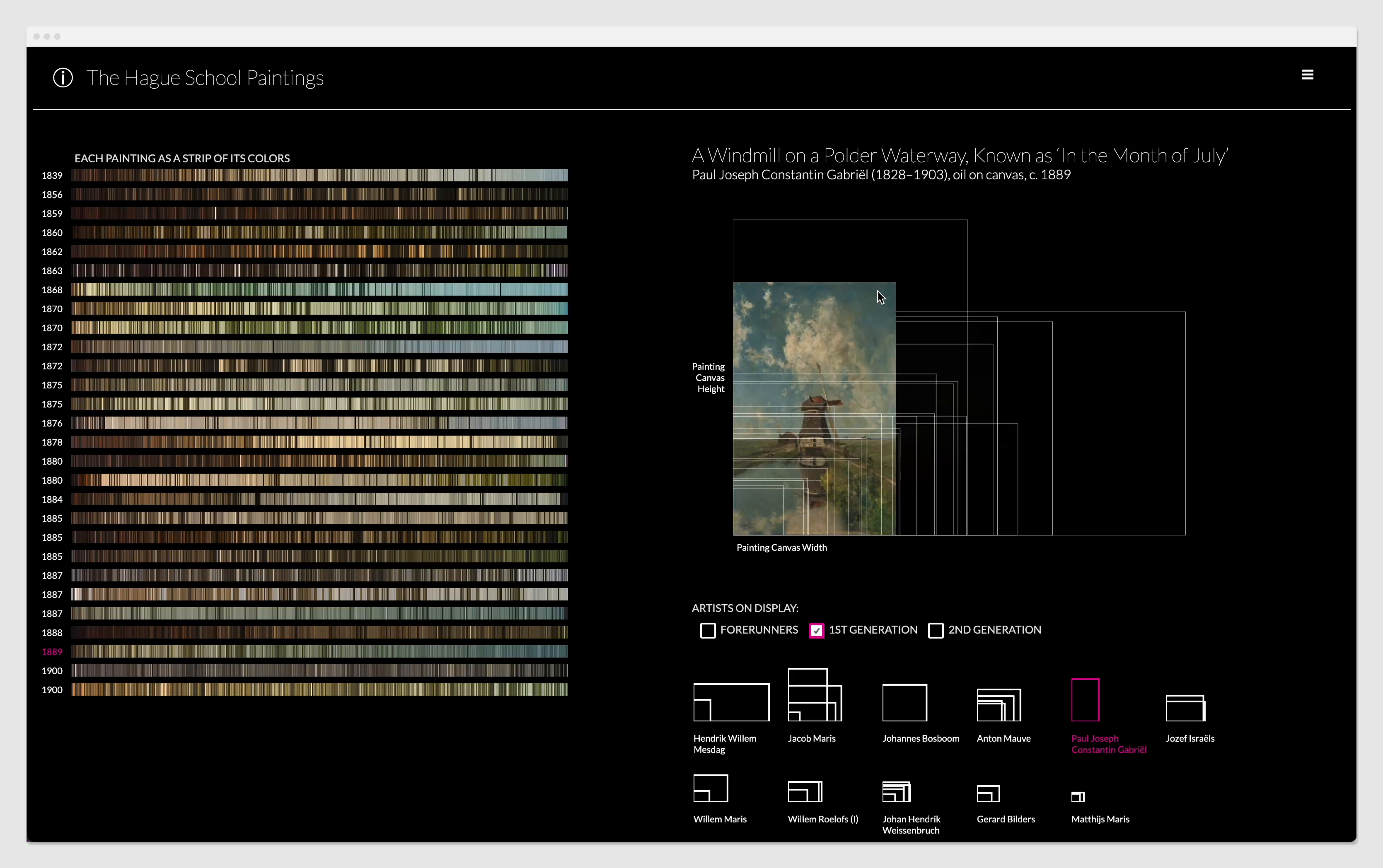Enable the Forerunners checkbox
Screen dimensions: 1383x868
point(708,630)
